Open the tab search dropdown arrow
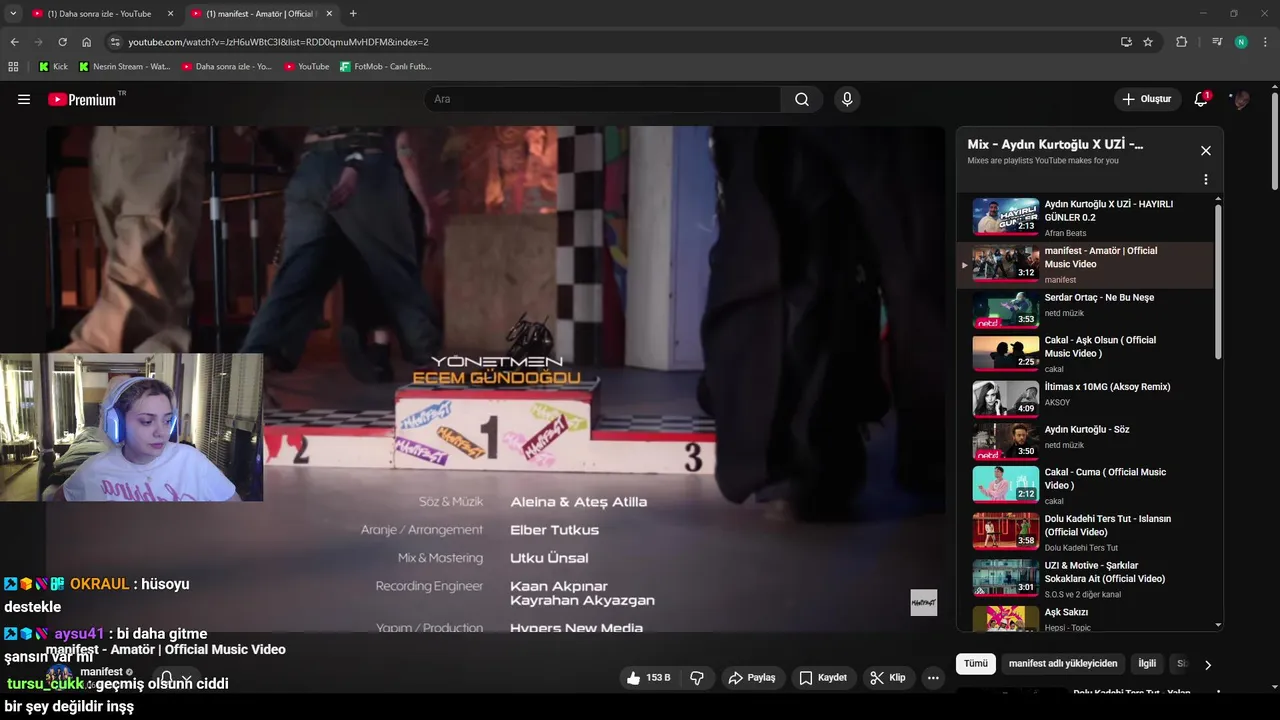 pos(13,14)
